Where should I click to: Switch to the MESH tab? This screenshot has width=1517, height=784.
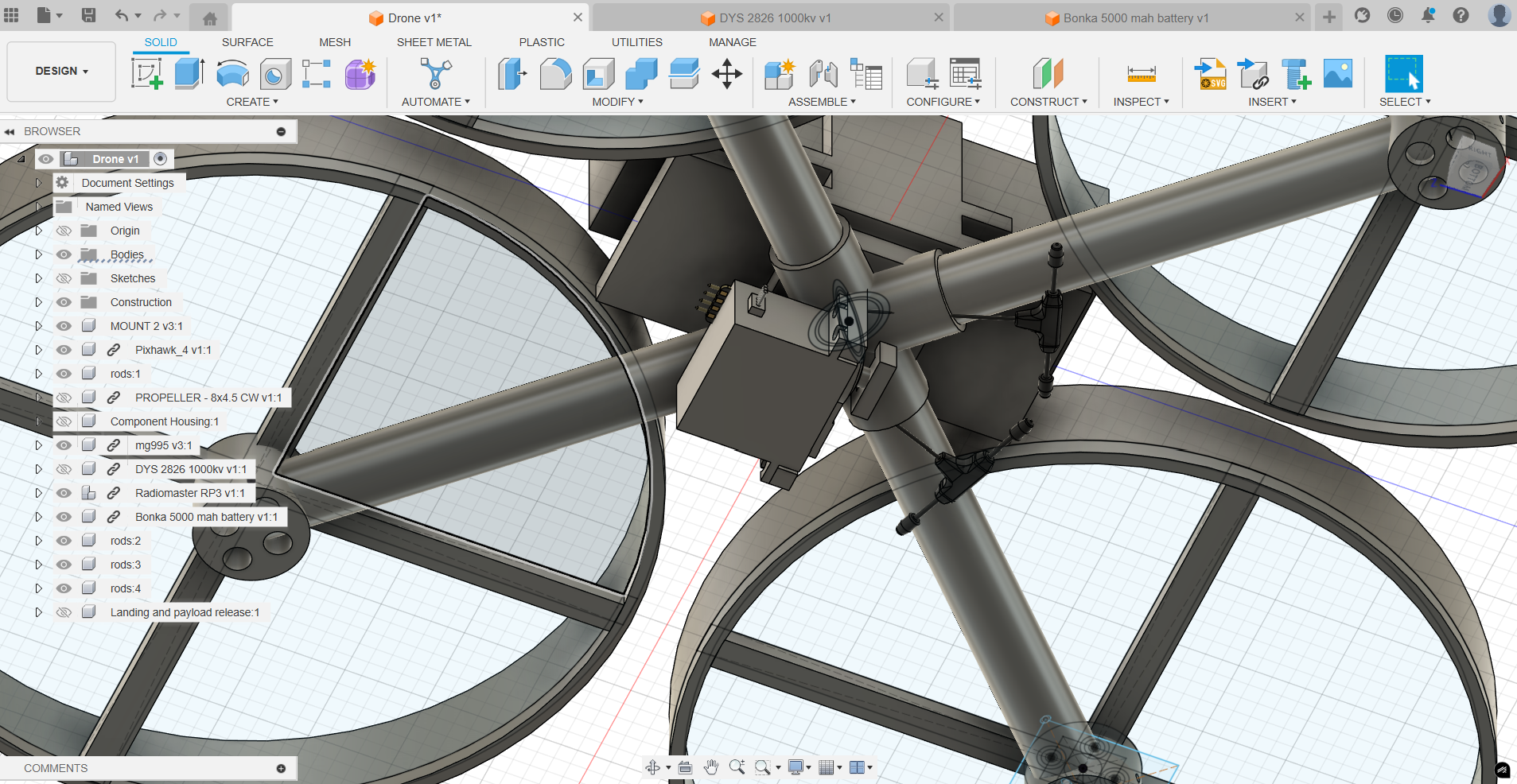click(335, 42)
